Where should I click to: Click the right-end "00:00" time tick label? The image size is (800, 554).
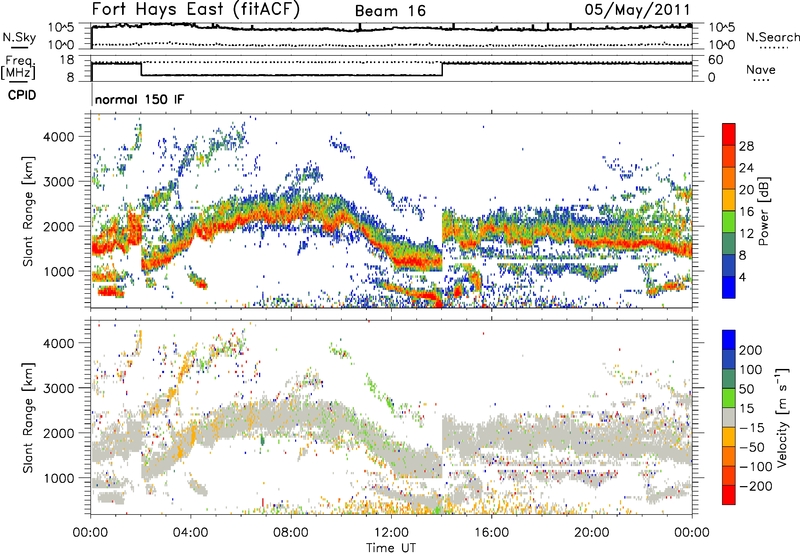692,533
